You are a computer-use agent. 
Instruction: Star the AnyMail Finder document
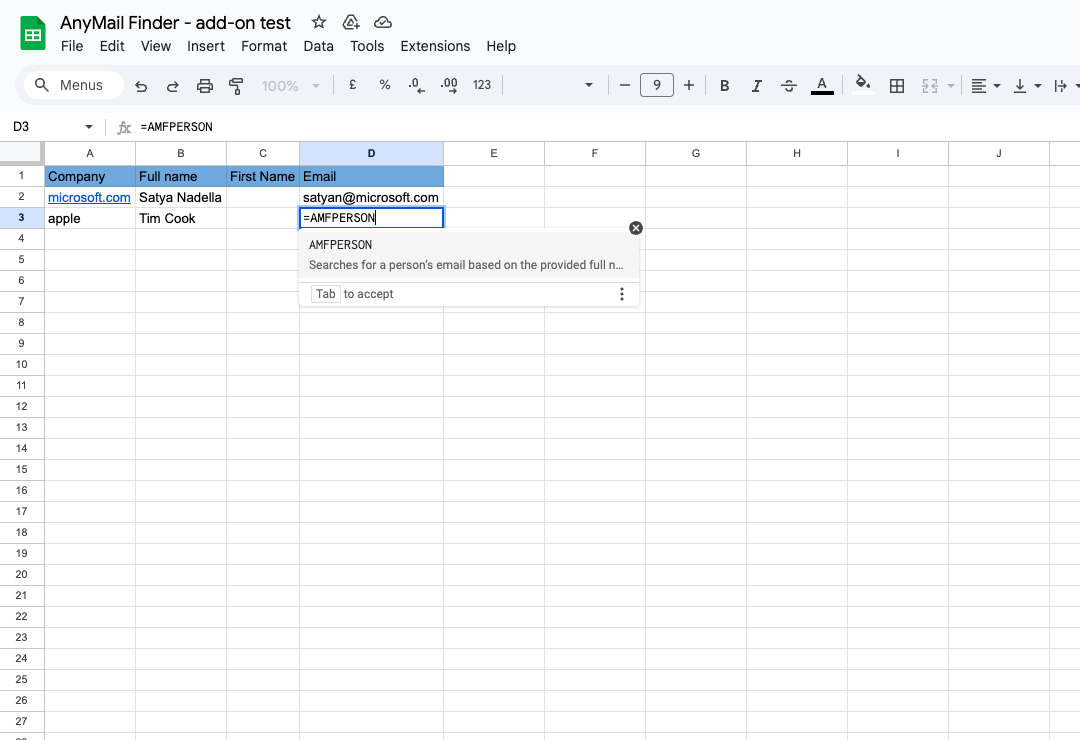pyautogui.click(x=318, y=22)
